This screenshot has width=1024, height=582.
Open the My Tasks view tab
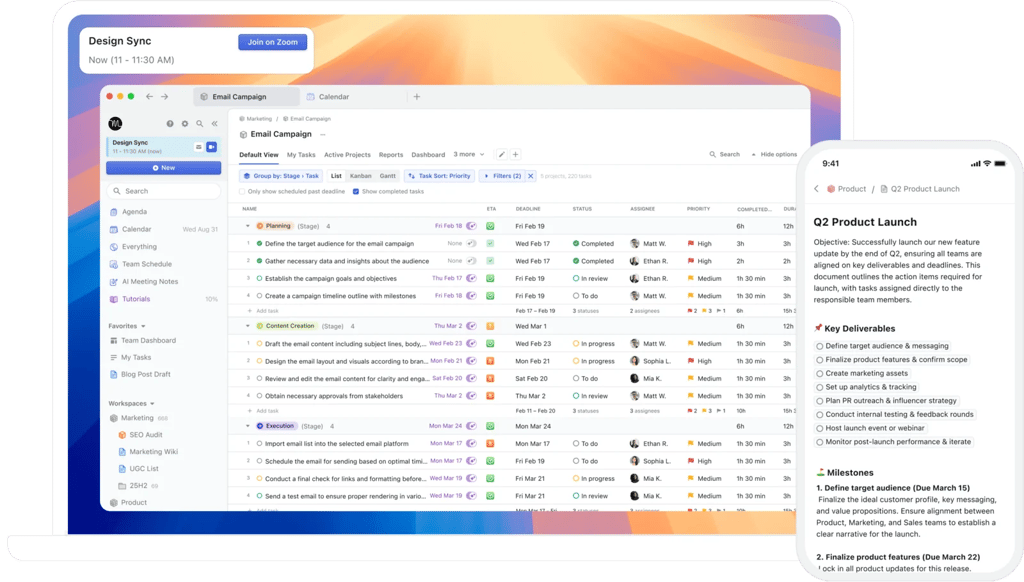point(301,155)
